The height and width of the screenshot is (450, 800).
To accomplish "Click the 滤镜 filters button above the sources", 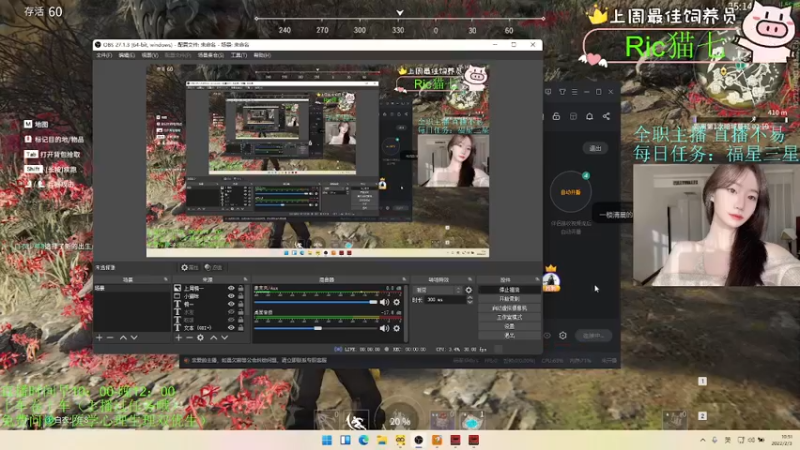I will coord(215,267).
